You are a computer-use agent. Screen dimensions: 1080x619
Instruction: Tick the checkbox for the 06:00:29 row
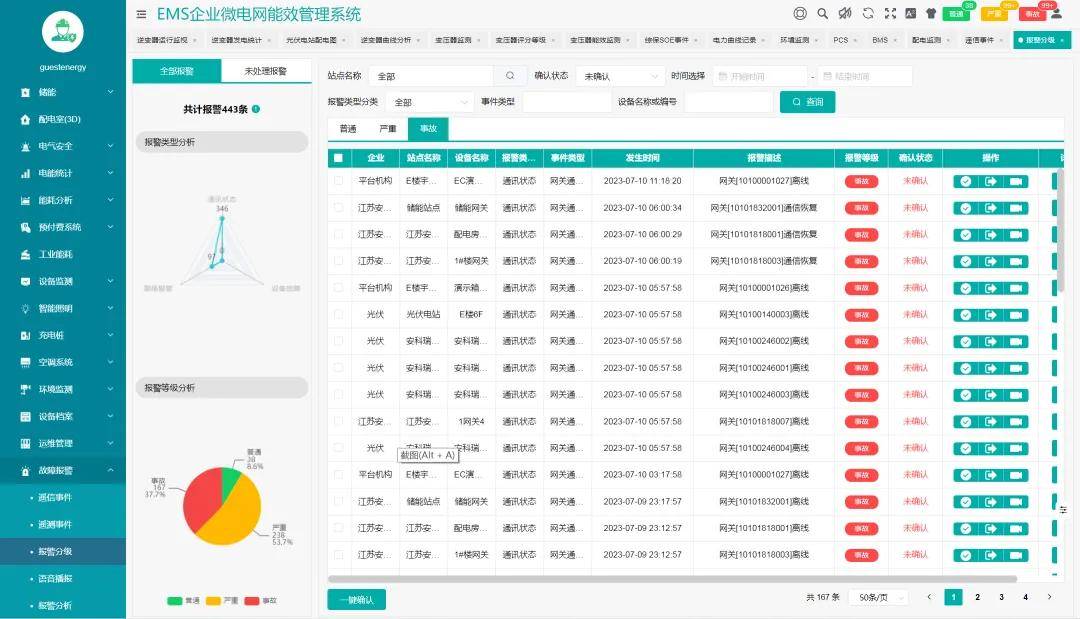338,234
